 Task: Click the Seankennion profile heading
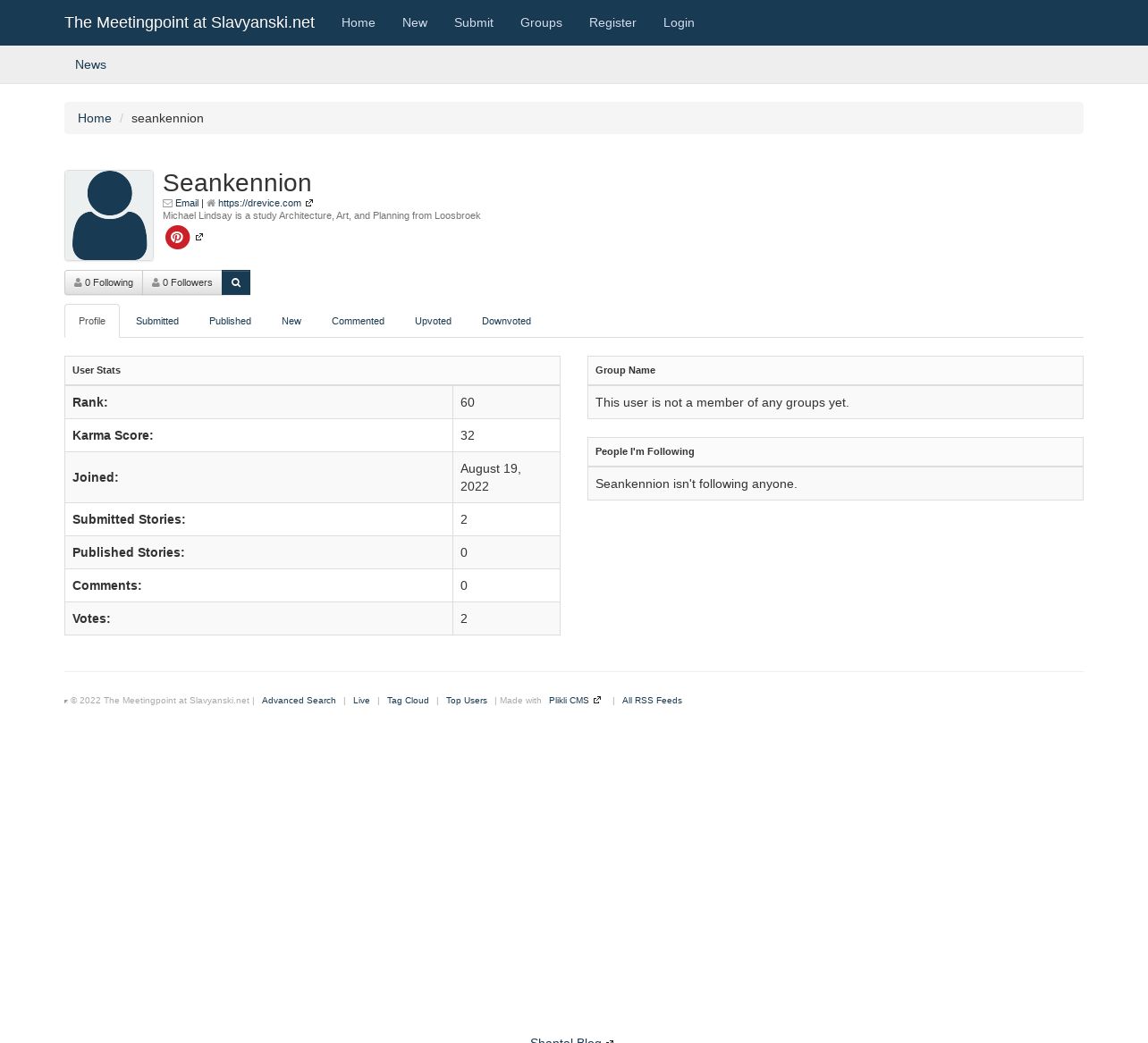(x=237, y=182)
